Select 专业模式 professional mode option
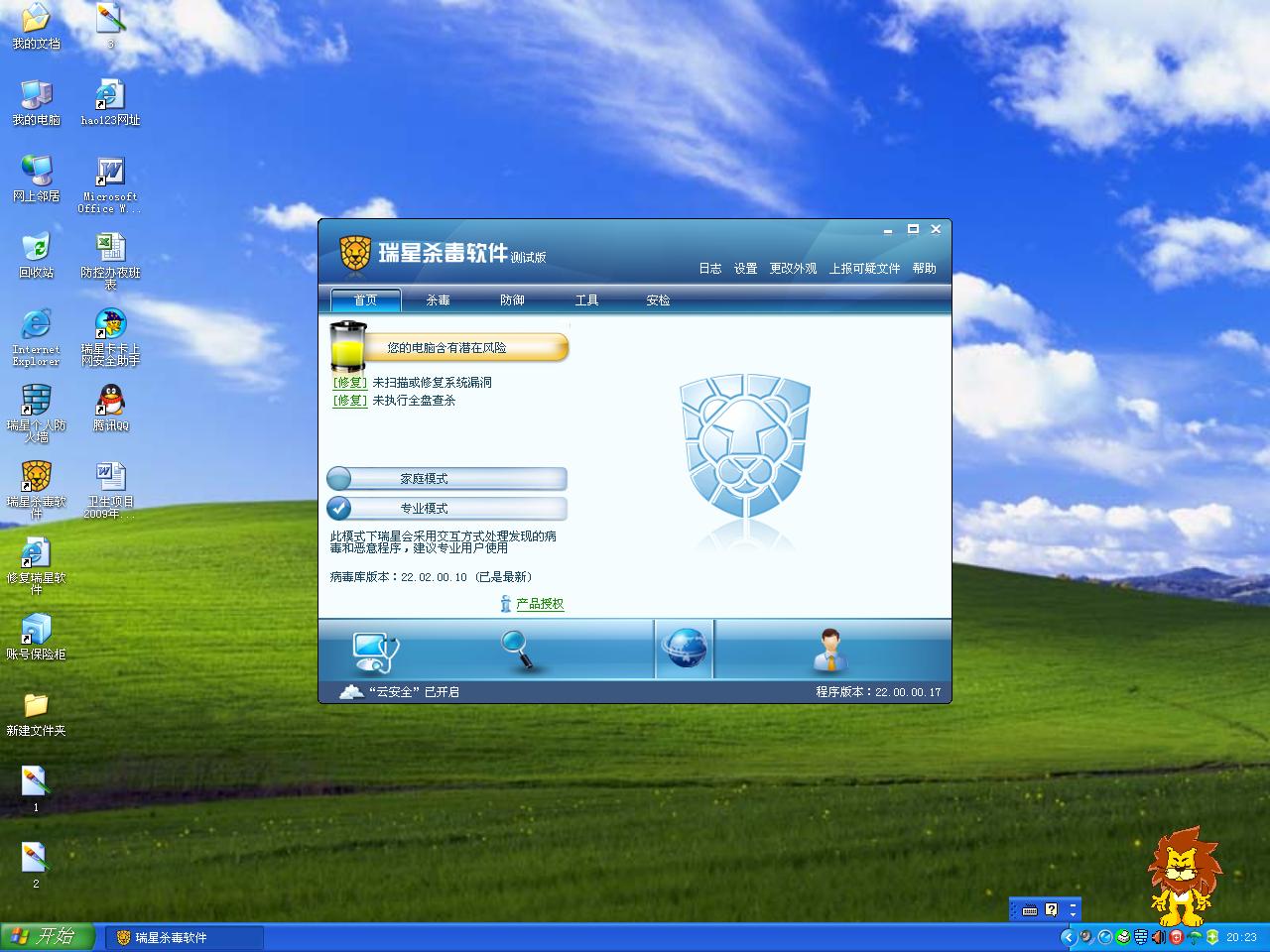The image size is (1270, 952). [446, 509]
